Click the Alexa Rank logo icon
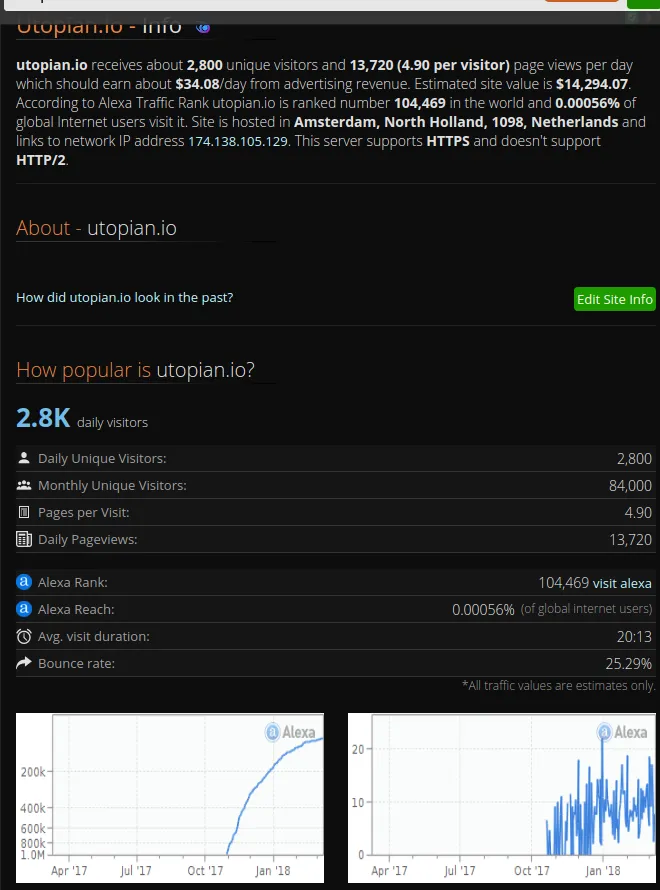660x890 pixels. point(24,582)
